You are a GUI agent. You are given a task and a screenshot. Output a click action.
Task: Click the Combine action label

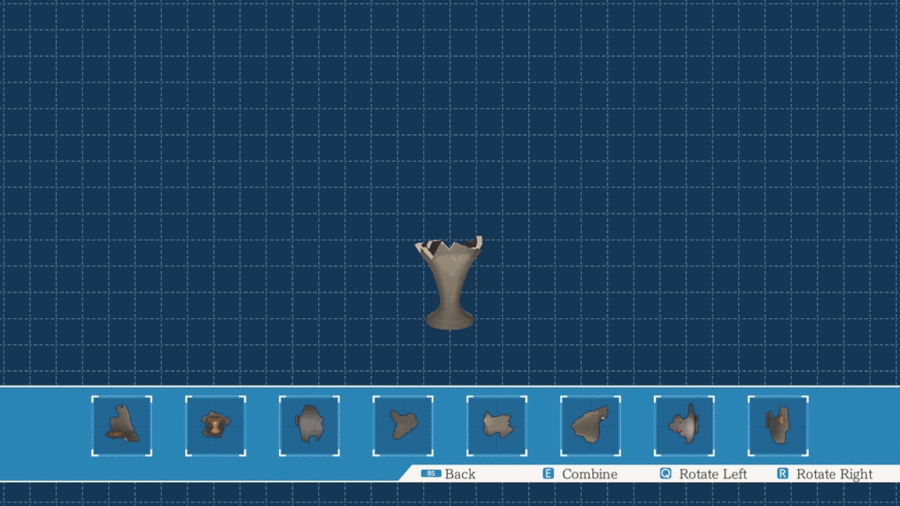pyautogui.click(x=589, y=474)
